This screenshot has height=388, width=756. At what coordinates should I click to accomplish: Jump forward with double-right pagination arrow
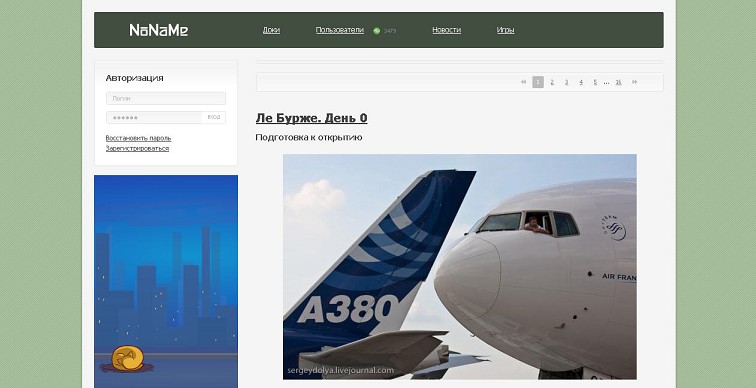634,82
